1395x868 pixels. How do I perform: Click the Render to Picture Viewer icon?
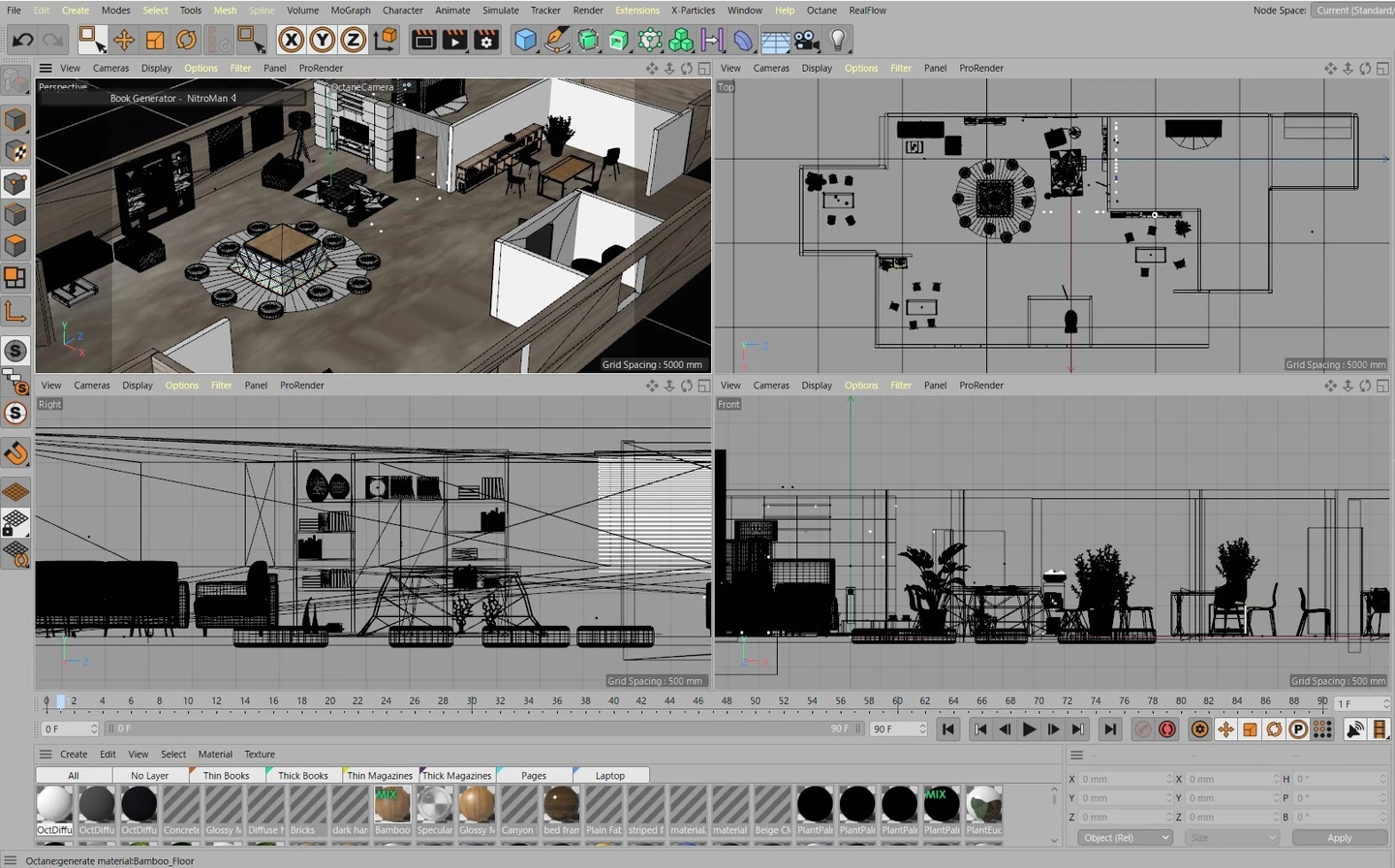click(454, 40)
